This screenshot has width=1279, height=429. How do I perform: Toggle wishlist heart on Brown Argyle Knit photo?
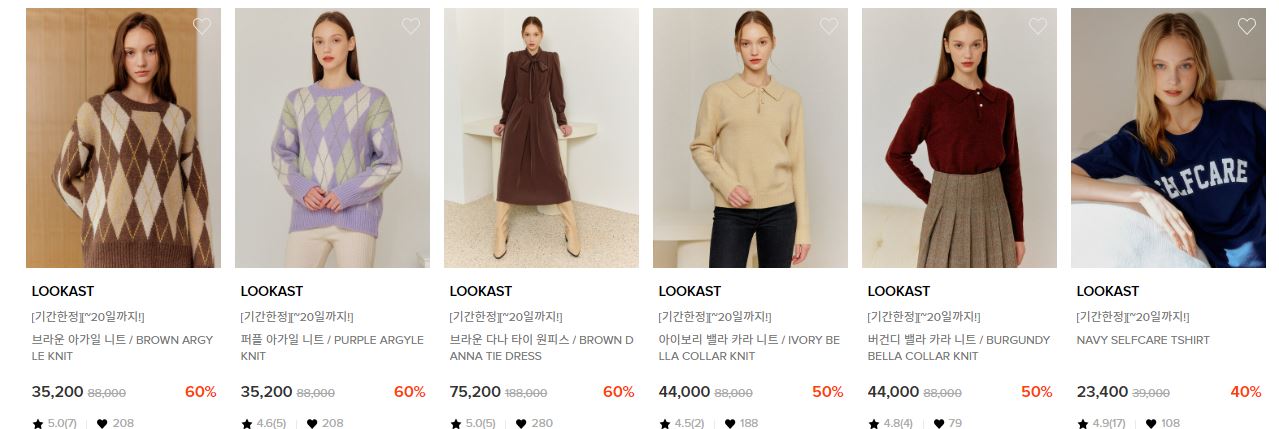(x=202, y=26)
